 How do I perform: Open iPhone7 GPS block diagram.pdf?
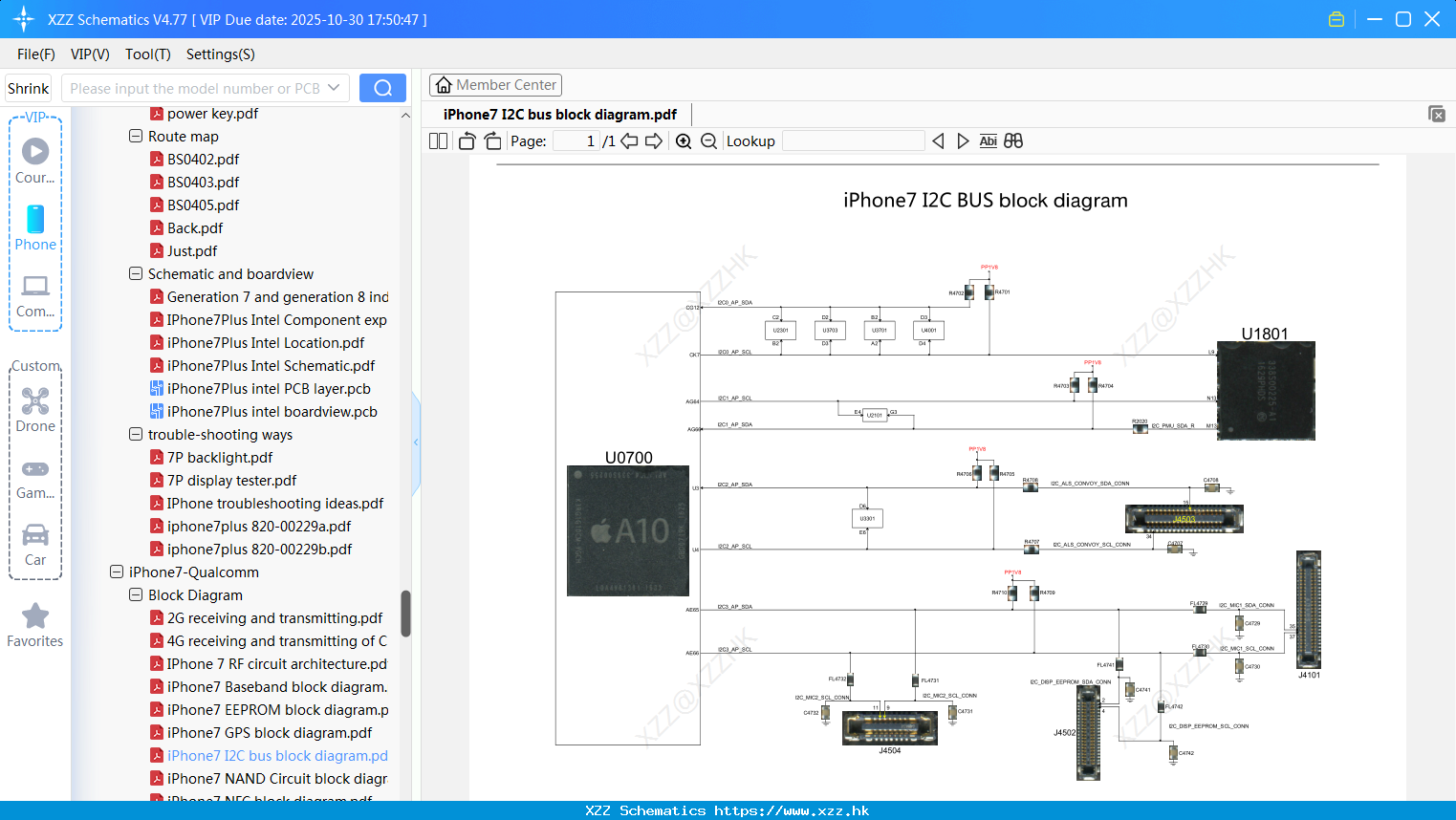[x=270, y=733]
